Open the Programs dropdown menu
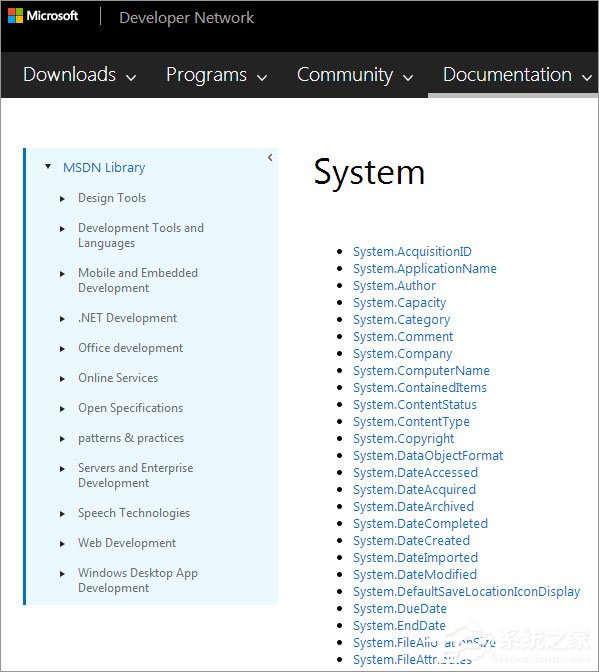 click(216, 75)
